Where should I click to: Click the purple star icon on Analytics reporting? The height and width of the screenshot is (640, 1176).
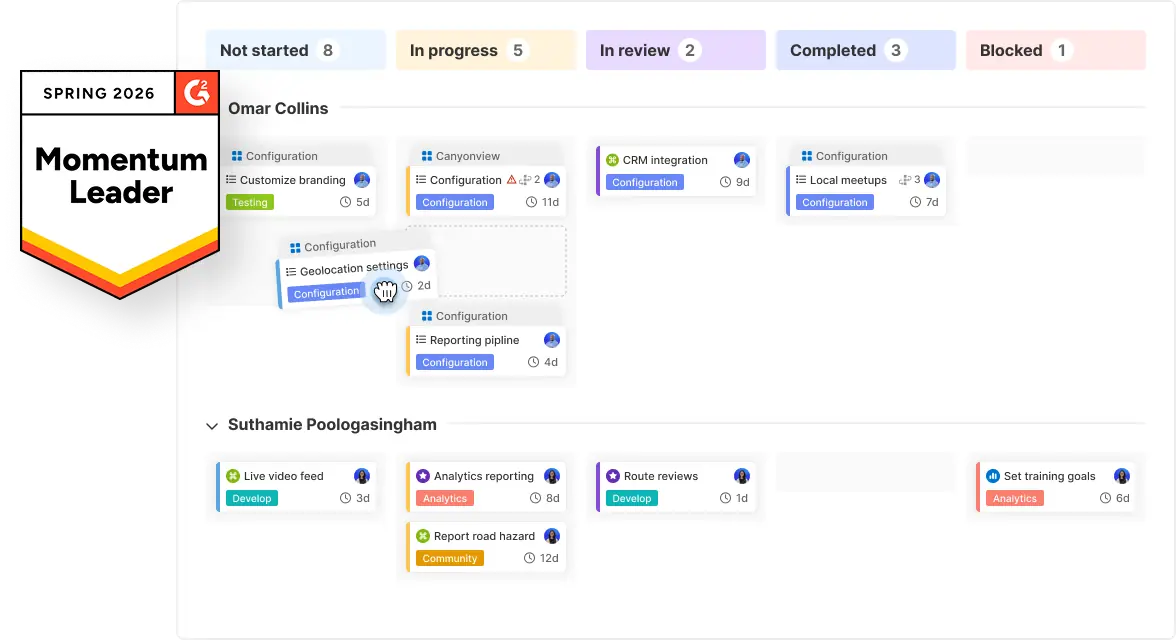point(423,476)
